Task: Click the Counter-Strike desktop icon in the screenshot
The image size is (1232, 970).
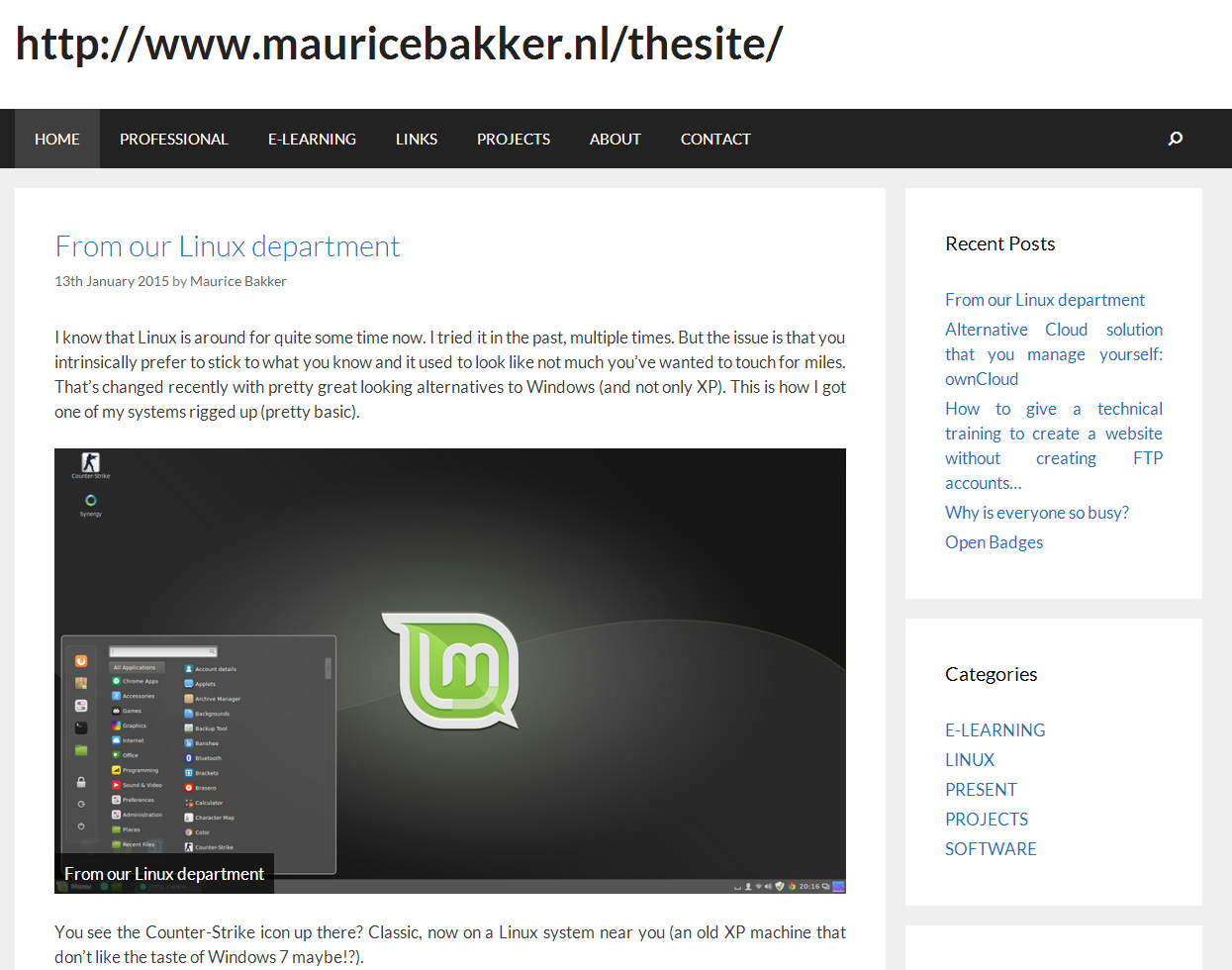Action: [90, 464]
